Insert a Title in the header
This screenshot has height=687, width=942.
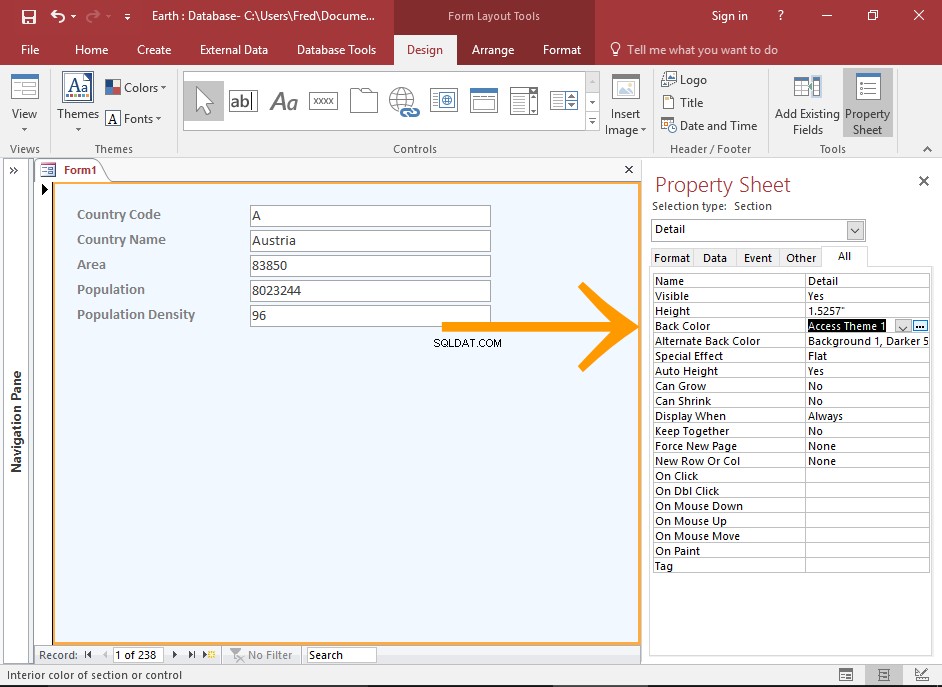682,103
